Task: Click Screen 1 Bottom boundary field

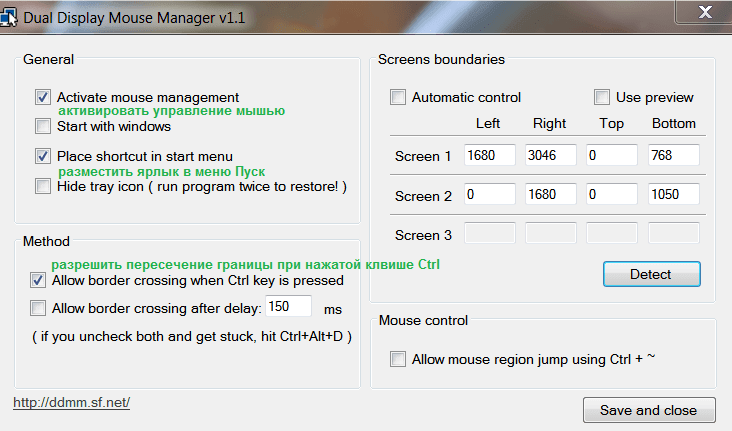Action: point(674,156)
